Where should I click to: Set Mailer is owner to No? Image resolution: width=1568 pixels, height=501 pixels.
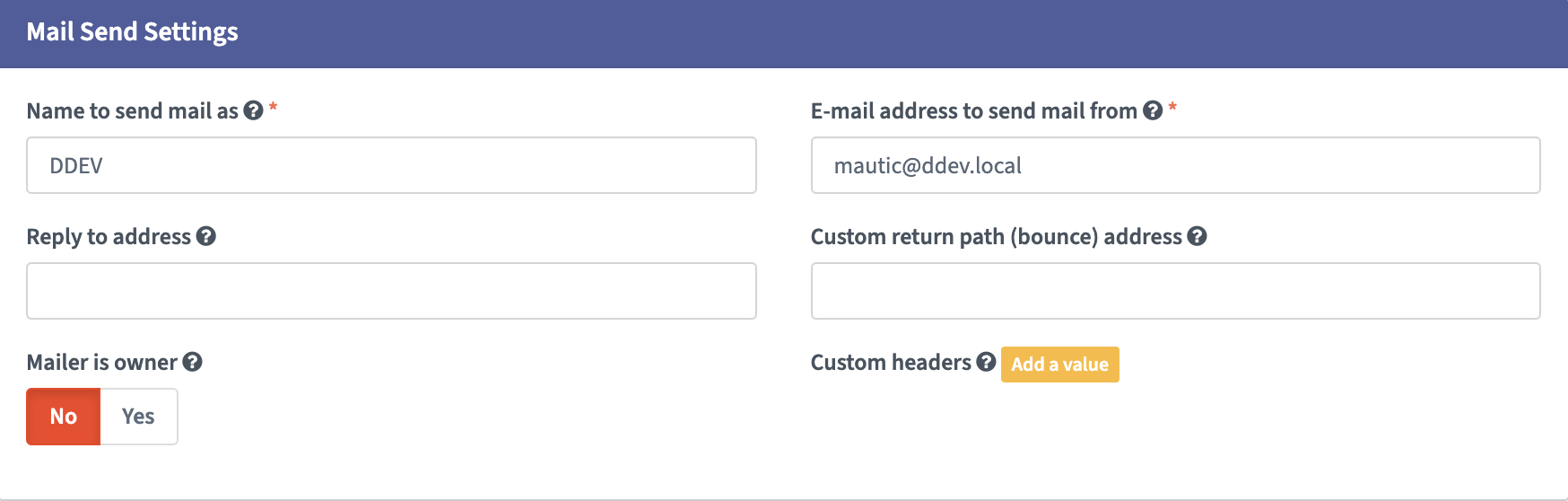pyautogui.click(x=64, y=417)
